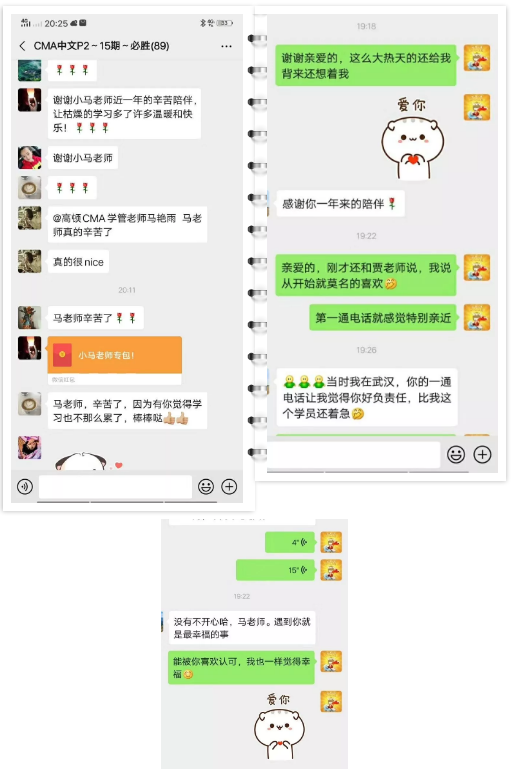This screenshot has height=784, width=522.
Task: Open plus attachments menu in group chat
Action: click(229, 486)
